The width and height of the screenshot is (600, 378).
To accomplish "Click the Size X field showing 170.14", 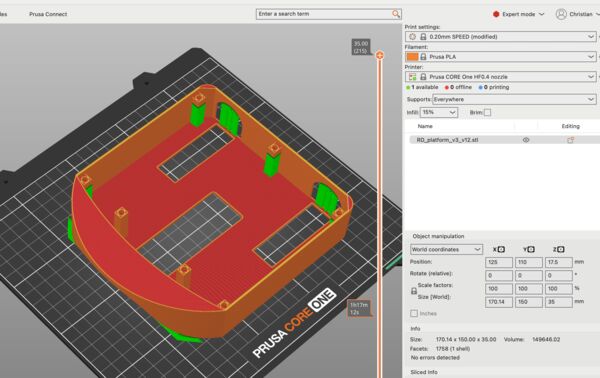I will click(x=499, y=302).
